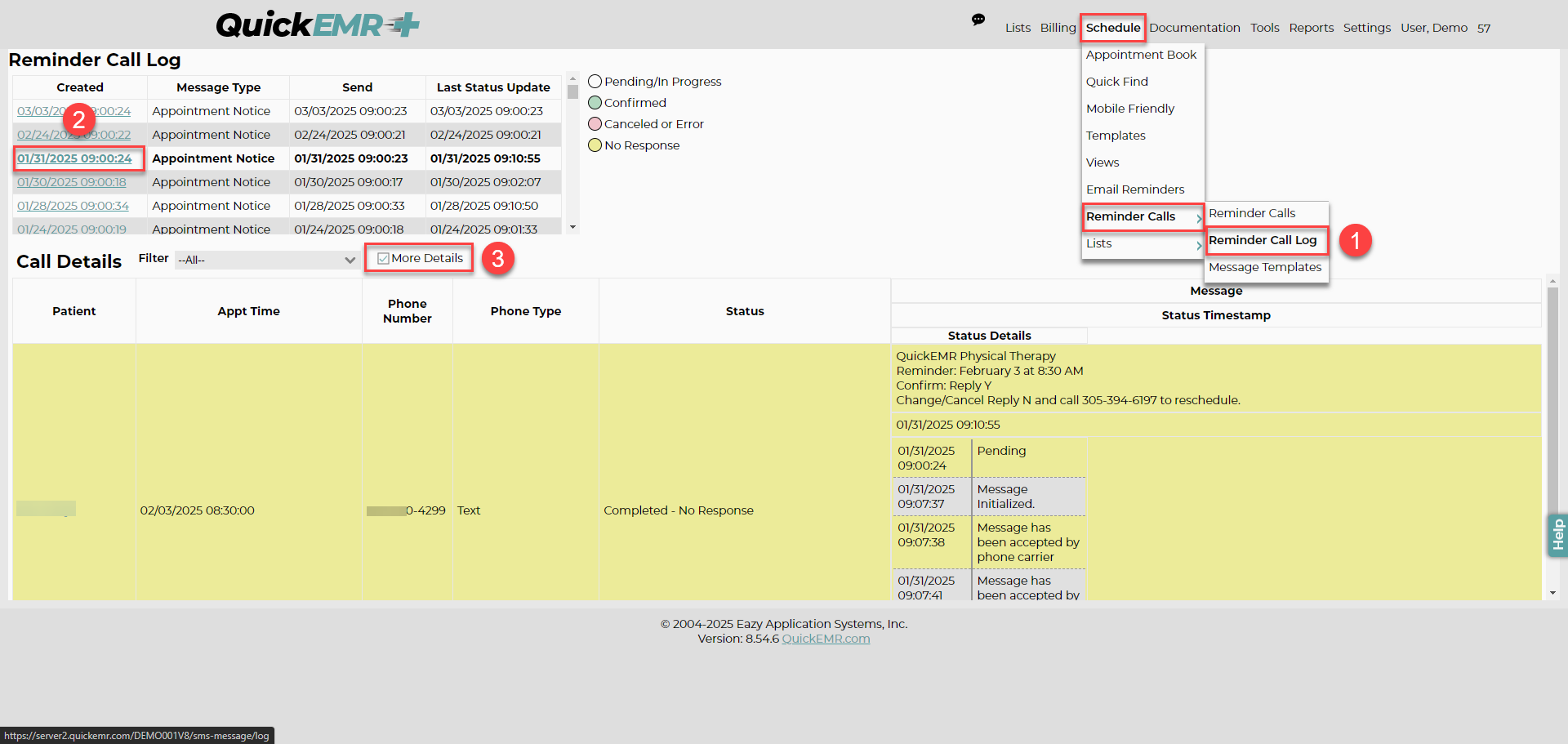This screenshot has height=744, width=1568.
Task: Open the 01/28/2025 09:00:34 log entry
Action: [x=73, y=206]
